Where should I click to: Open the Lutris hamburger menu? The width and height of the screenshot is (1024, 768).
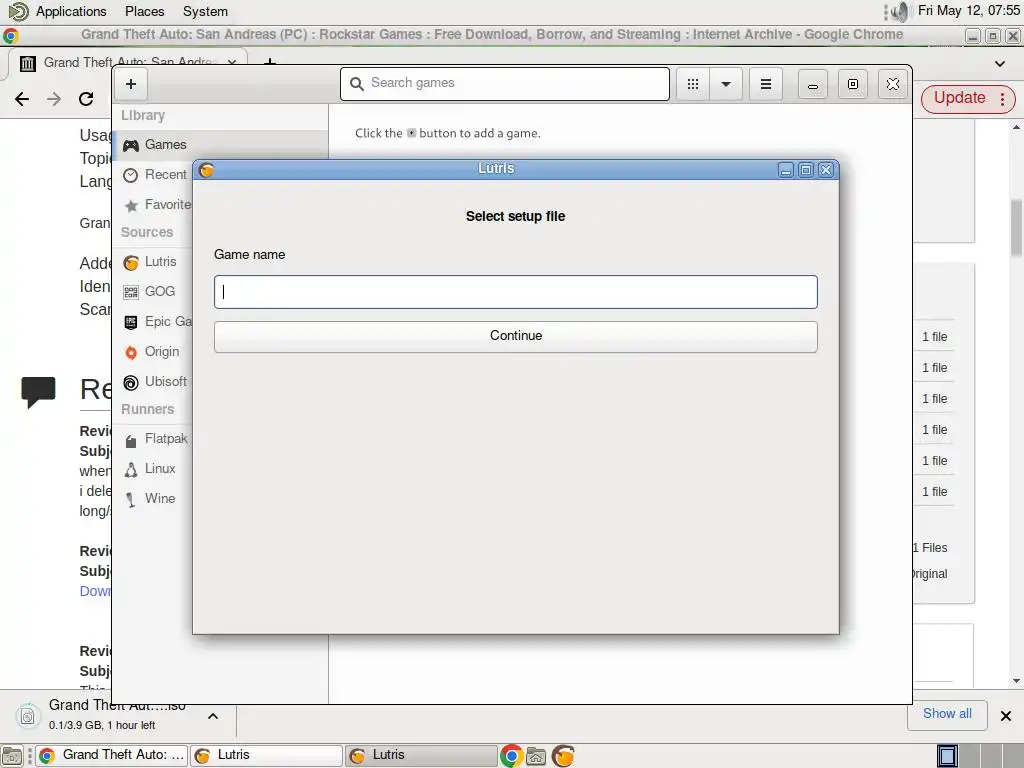(x=766, y=84)
